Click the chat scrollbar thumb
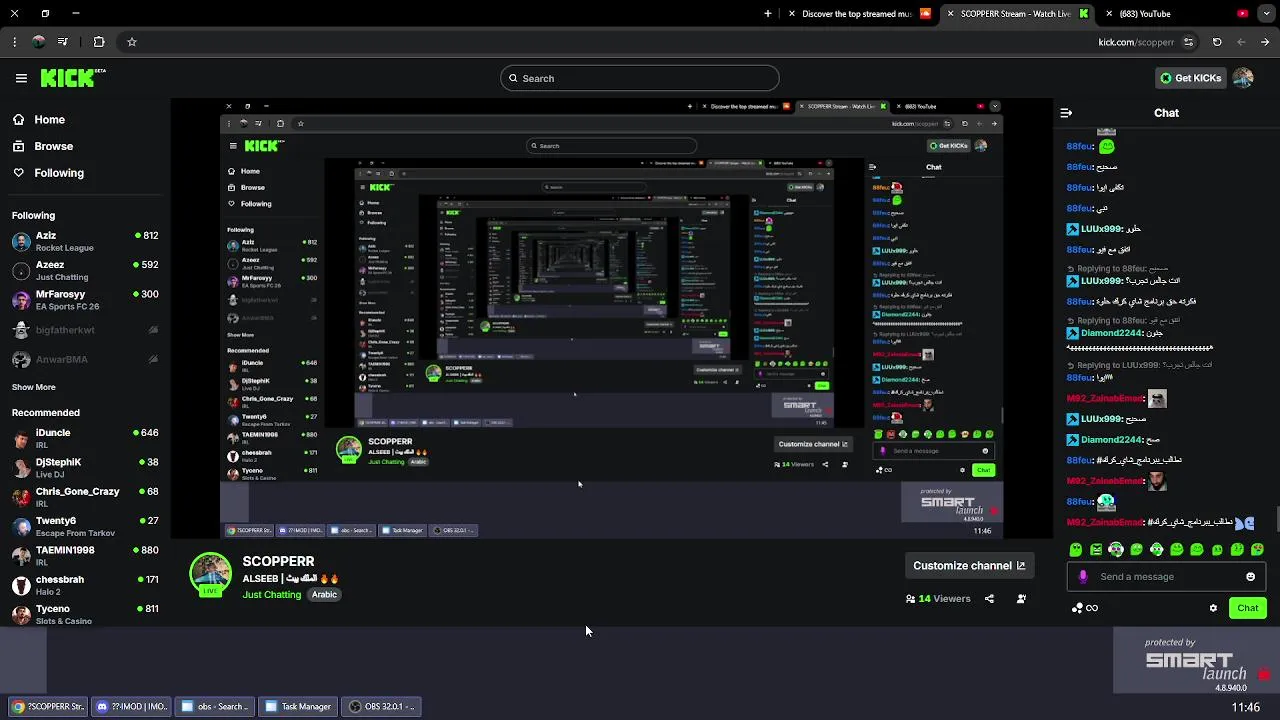 (x=1276, y=520)
